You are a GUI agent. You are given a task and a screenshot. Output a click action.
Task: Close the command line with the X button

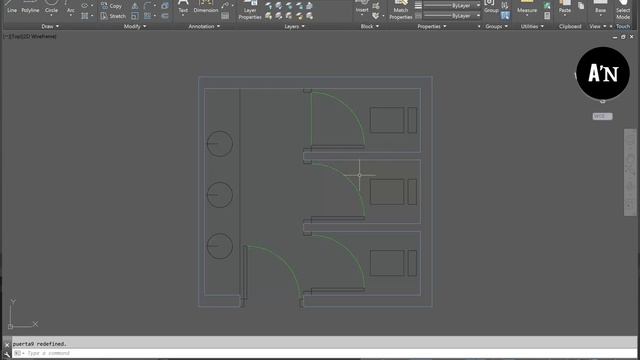pyautogui.click(x=7, y=344)
